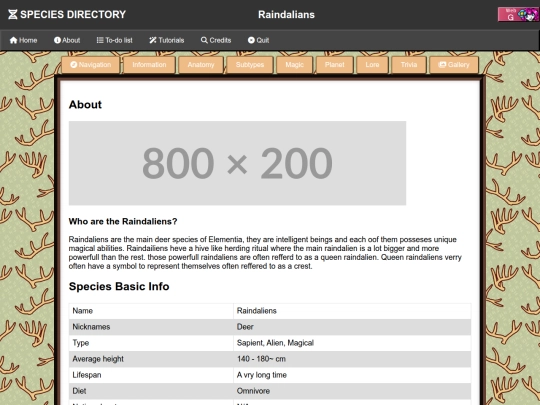Open the Tutorials page
The image size is (540, 405).
167,40
